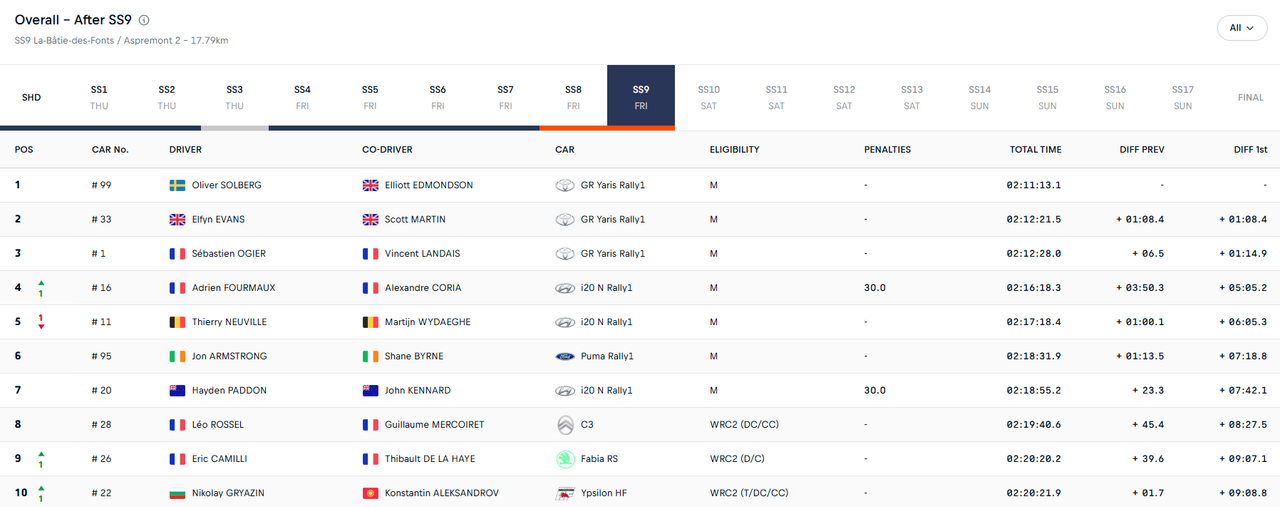Click co-driver name Alexandre CORIA

[423, 288]
